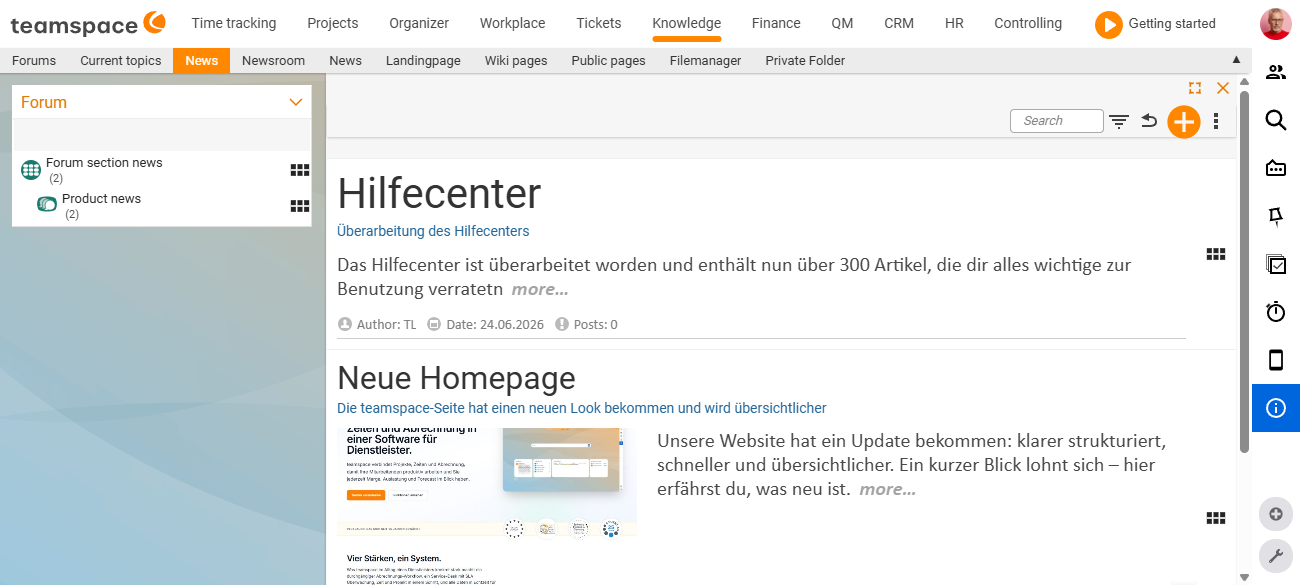The image size is (1300, 585).
Task: Open the blue info icon
Action: [1275, 408]
